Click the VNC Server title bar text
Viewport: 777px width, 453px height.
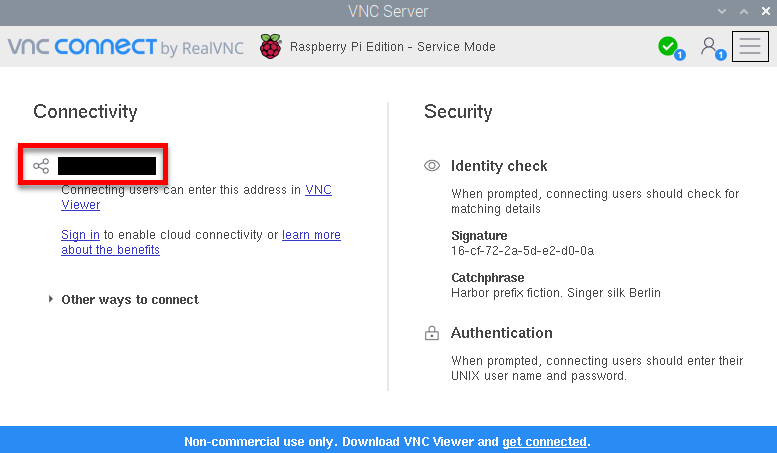tap(388, 11)
